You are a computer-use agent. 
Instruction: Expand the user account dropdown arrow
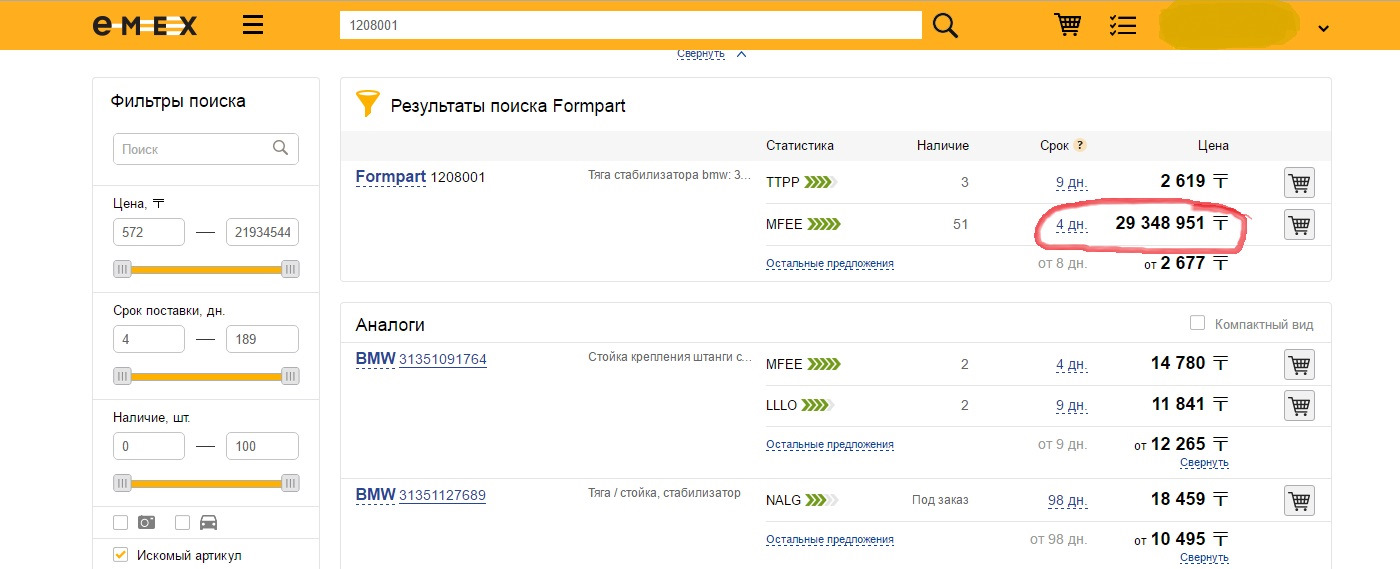(1323, 29)
